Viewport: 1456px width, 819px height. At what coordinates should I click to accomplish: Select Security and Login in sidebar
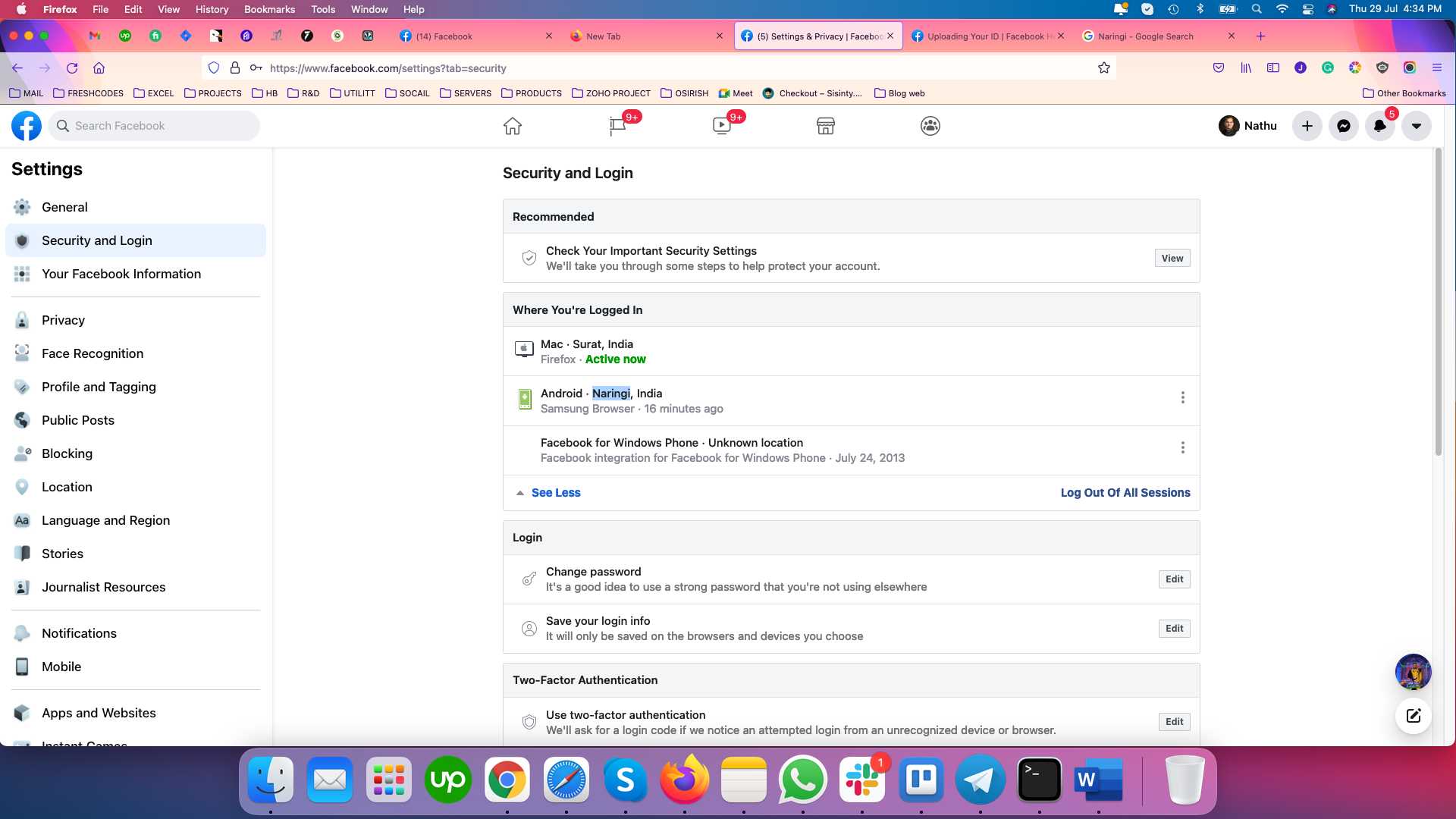point(136,240)
